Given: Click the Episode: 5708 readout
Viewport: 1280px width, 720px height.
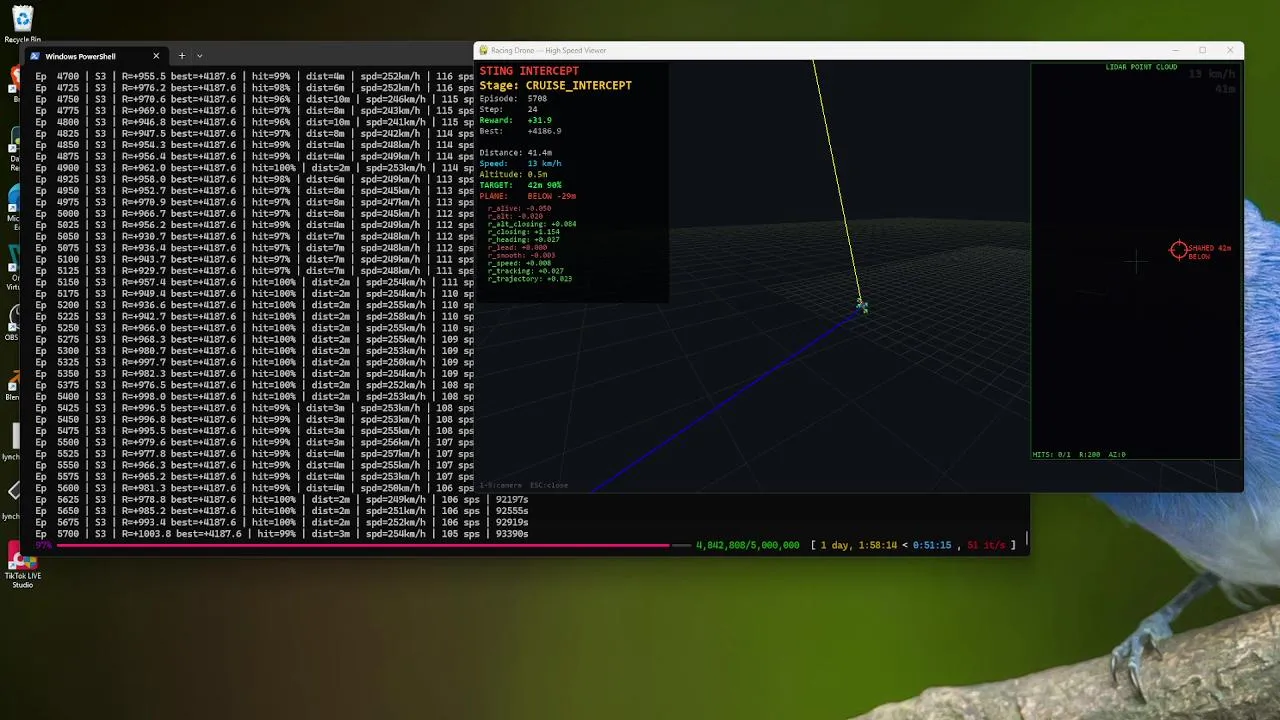Looking at the screenshot, I should click(x=513, y=99).
